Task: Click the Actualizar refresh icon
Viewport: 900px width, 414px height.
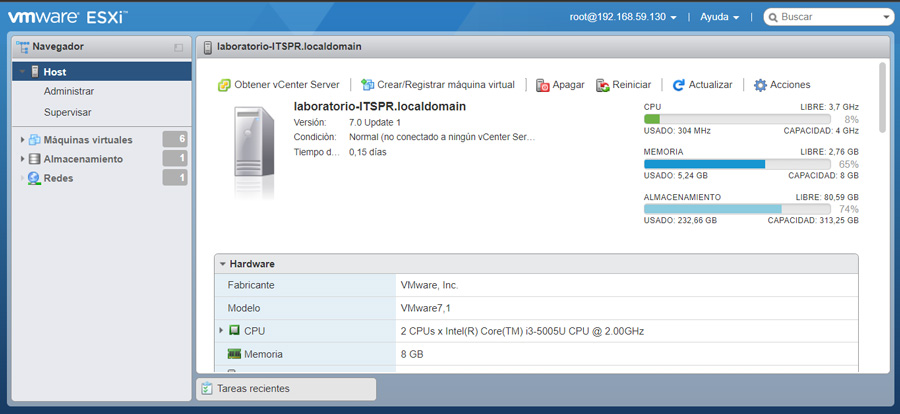Action: click(x=679, y=85)
